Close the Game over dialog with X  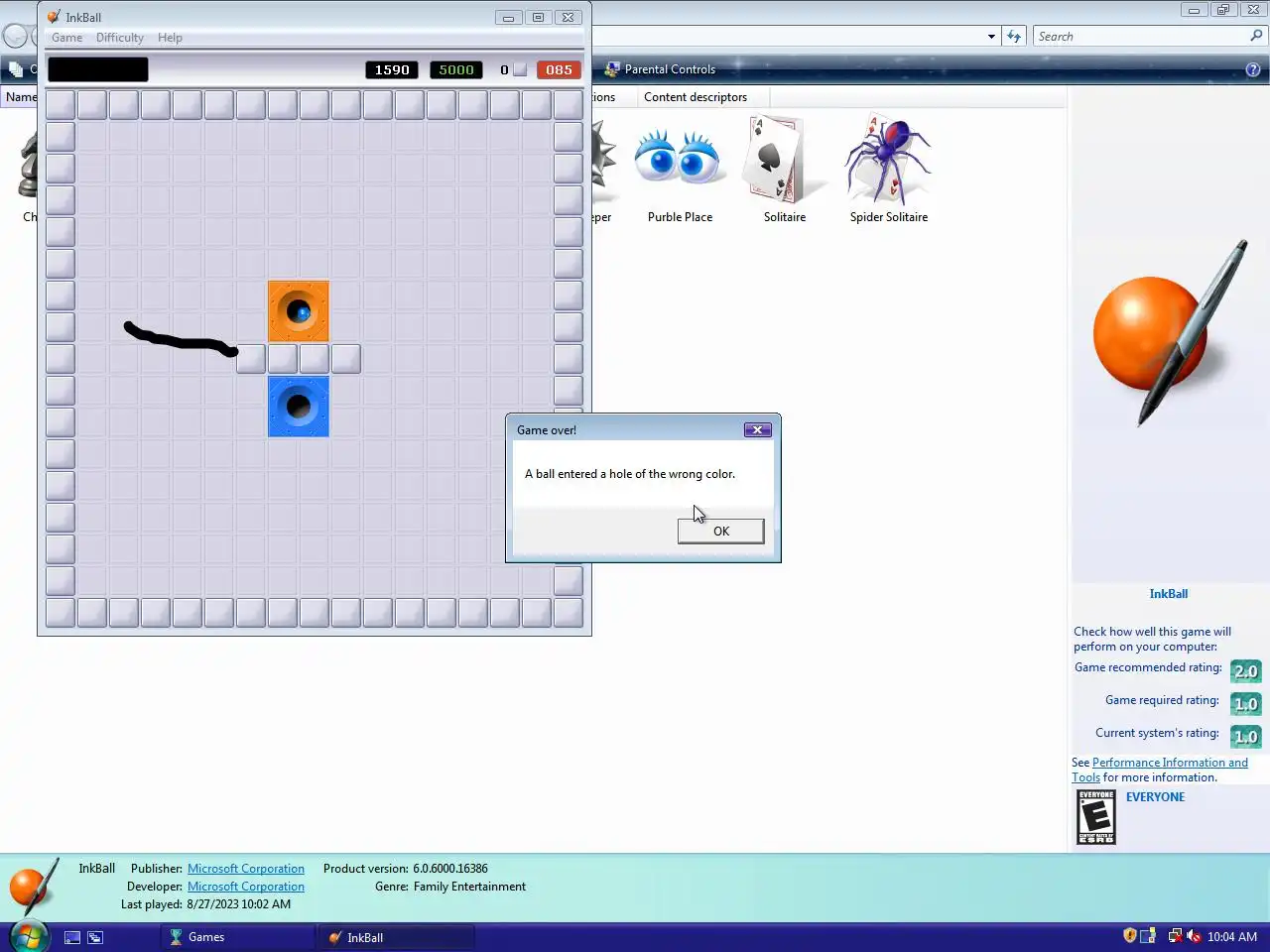(x=757, y=429)
